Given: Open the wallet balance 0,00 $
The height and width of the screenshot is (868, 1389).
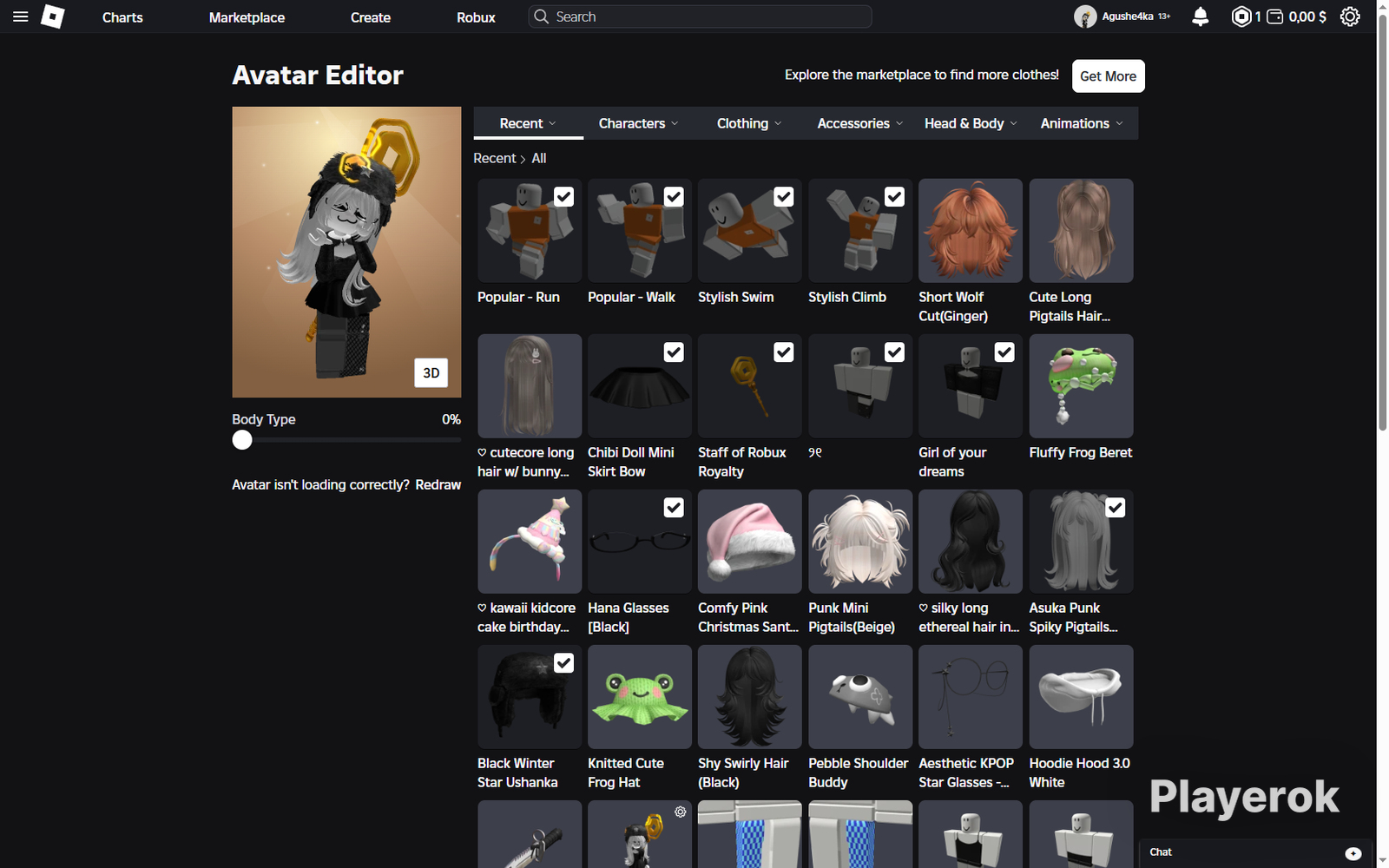Looking at the screenshot, I should (x=1297, y=16).
